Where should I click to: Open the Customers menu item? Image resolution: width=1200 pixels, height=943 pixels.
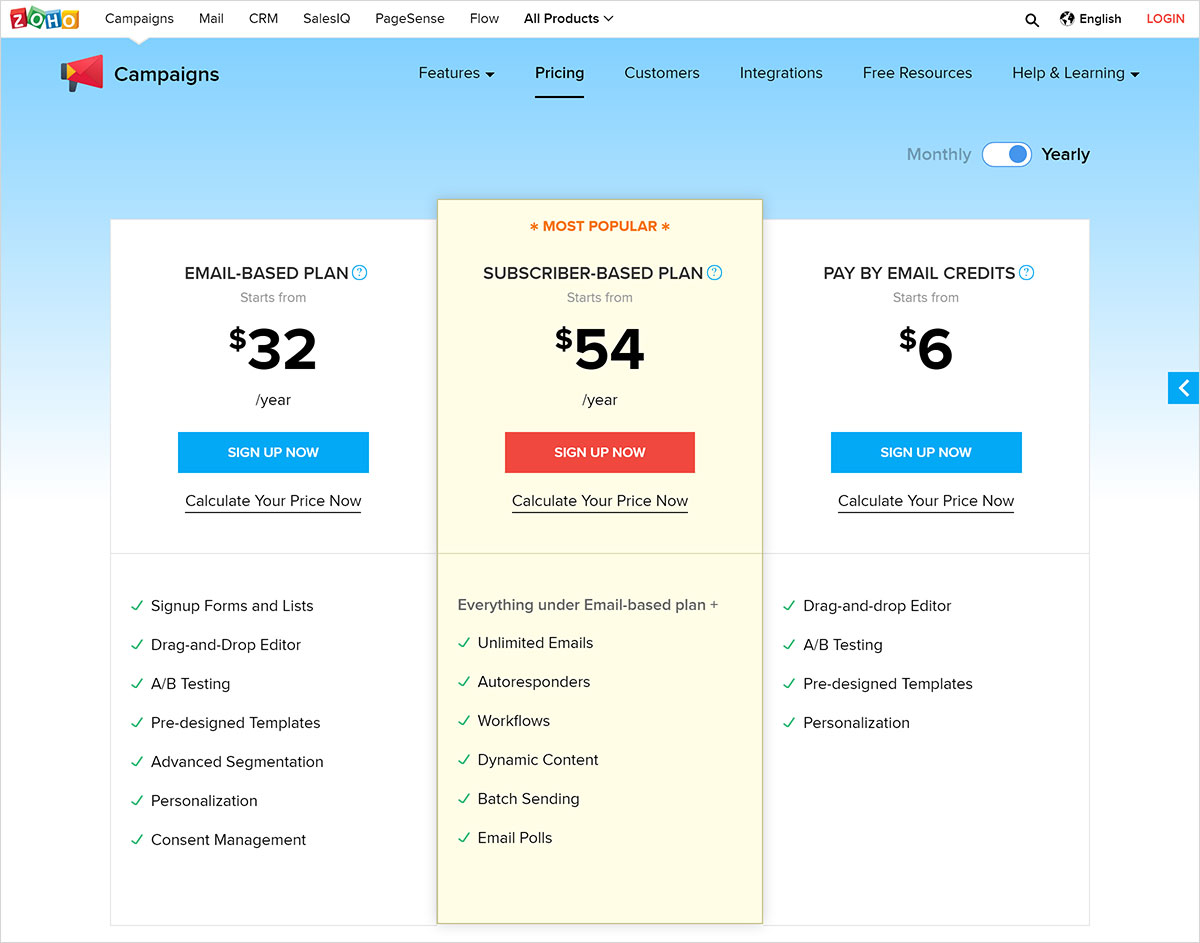click(x=661, y=73)
